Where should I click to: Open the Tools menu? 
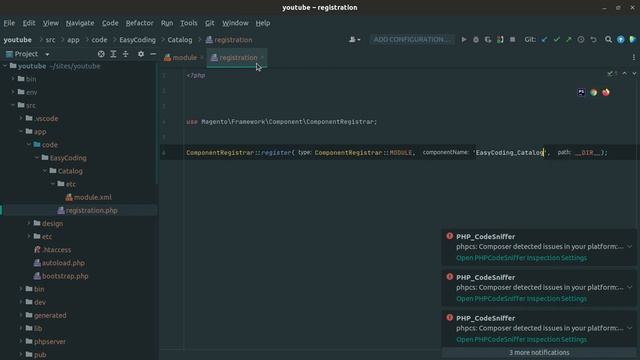click(x=189, y=23)
